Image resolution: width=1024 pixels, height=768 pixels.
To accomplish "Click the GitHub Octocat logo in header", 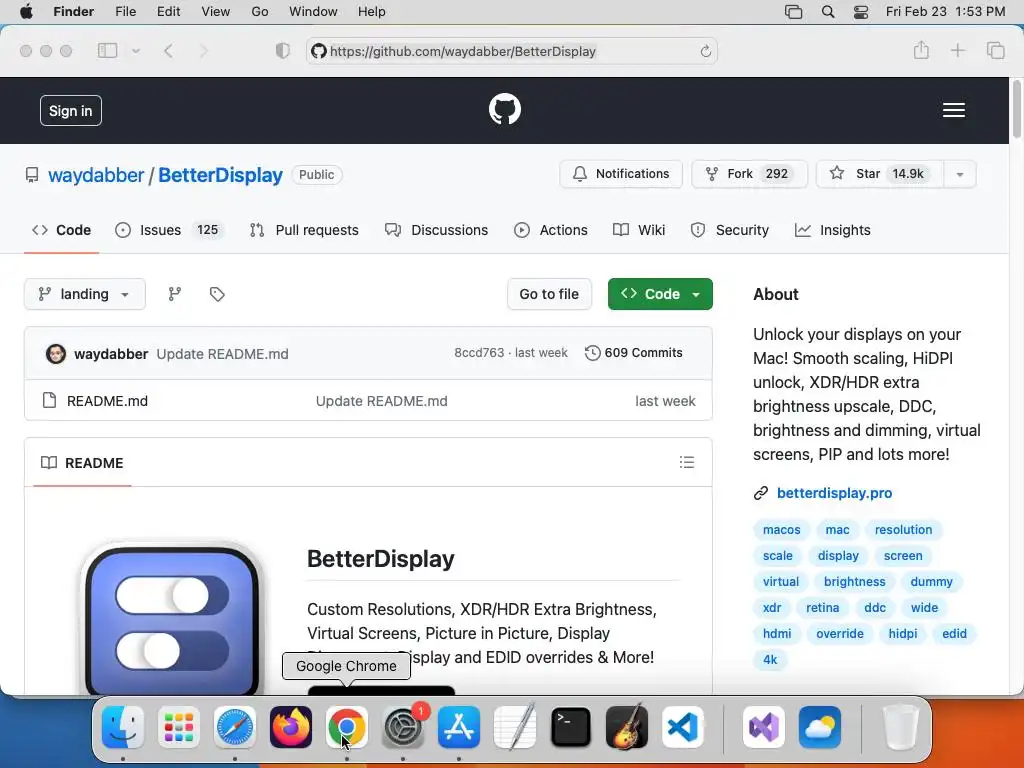I will (x=505, y=109).
